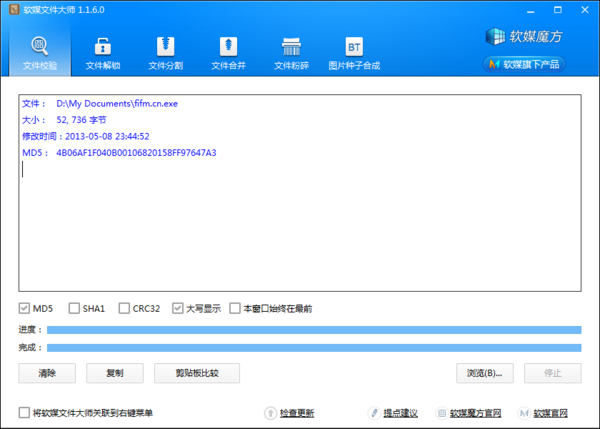The width and height of the screenshot is (600, 429).
Task: Open the 提点建议 link
Action: [x=400, y=413]
